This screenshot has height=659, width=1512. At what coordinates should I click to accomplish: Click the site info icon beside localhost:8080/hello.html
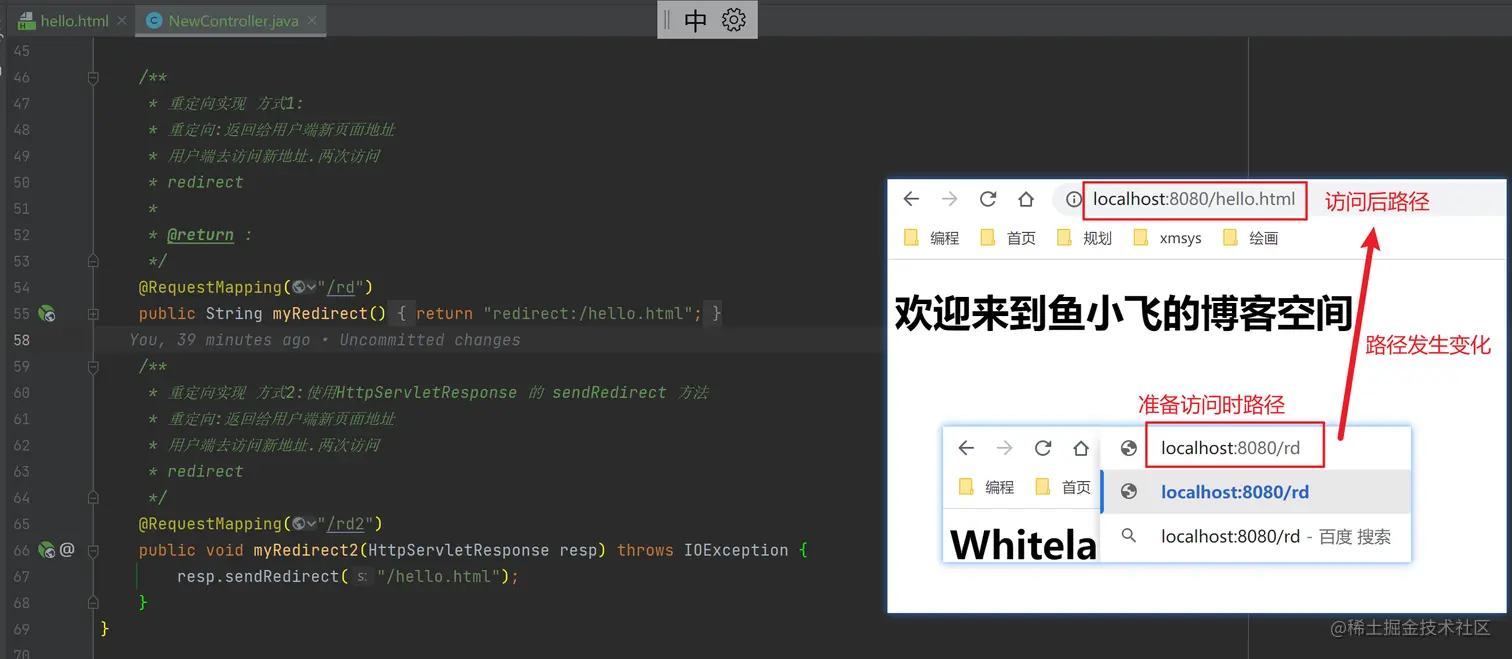(1074, 200)
